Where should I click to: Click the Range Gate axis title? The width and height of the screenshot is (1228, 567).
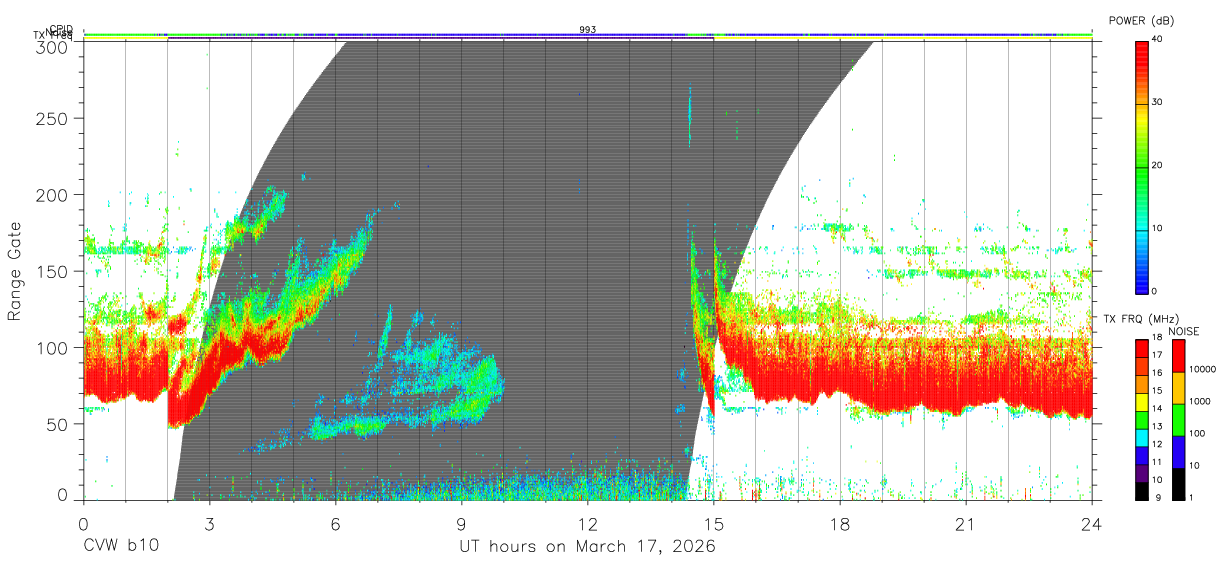pos(15,272)
